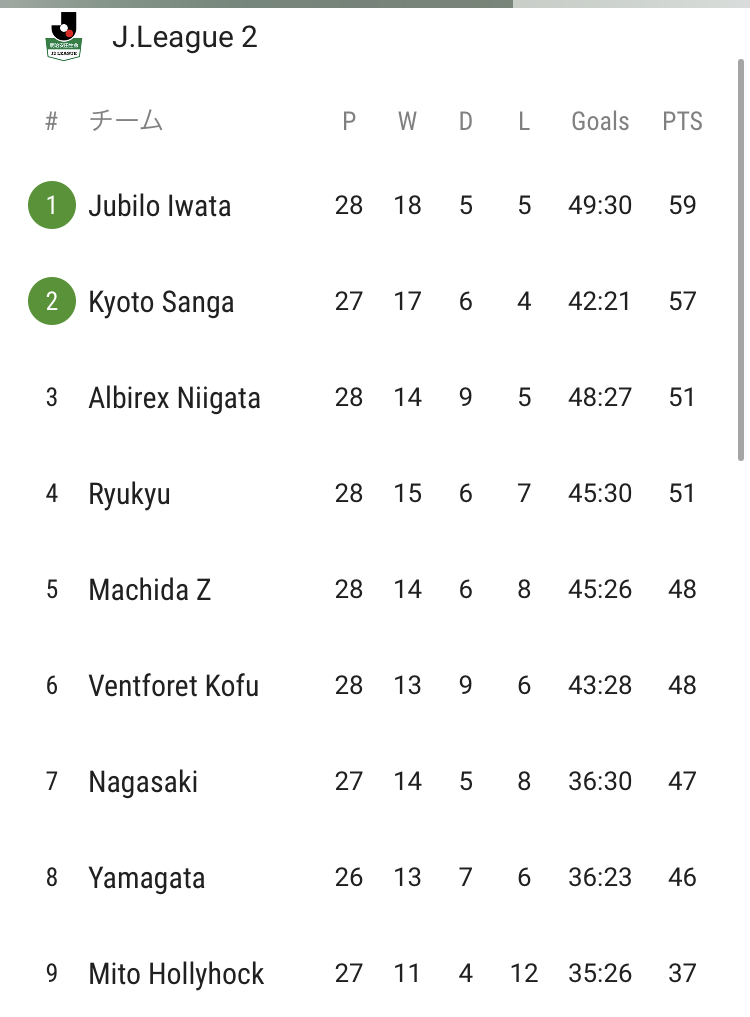The image size is (750, 1017).
Task: Select Albirex Niigata in the standings
Action: (174, 398)
